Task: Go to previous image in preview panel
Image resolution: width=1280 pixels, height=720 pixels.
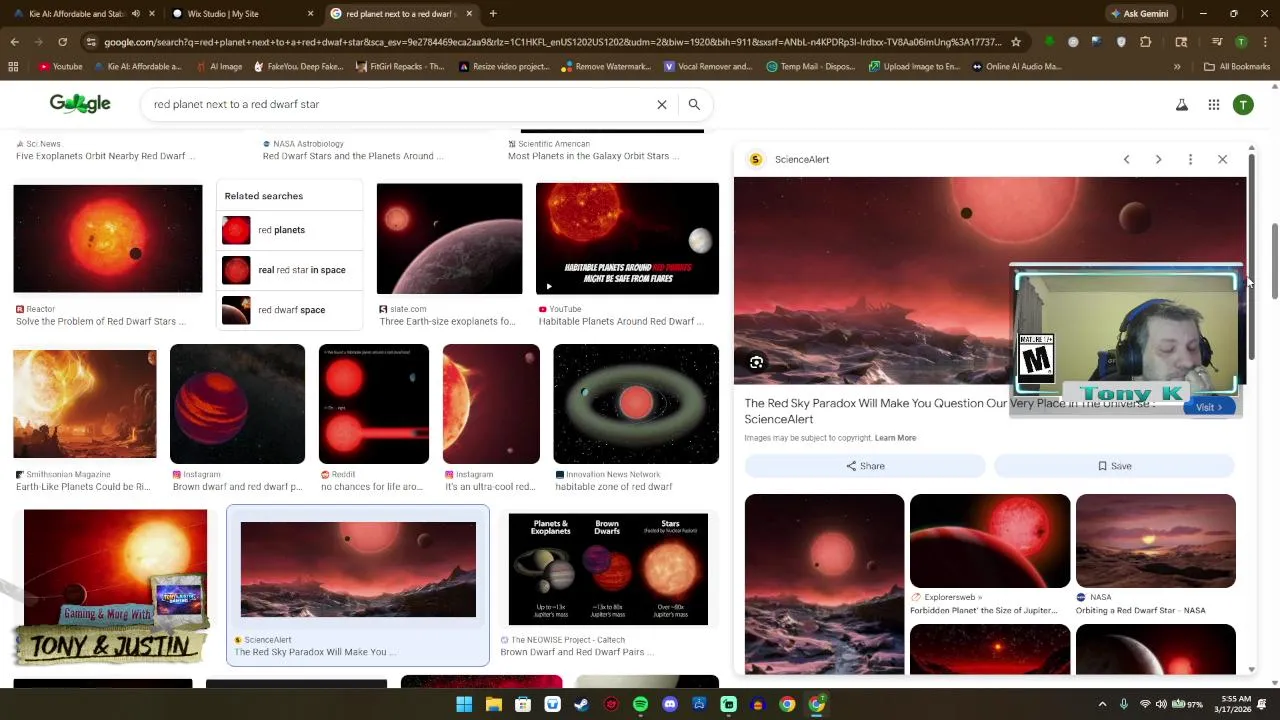Action: coord(1126,159)
